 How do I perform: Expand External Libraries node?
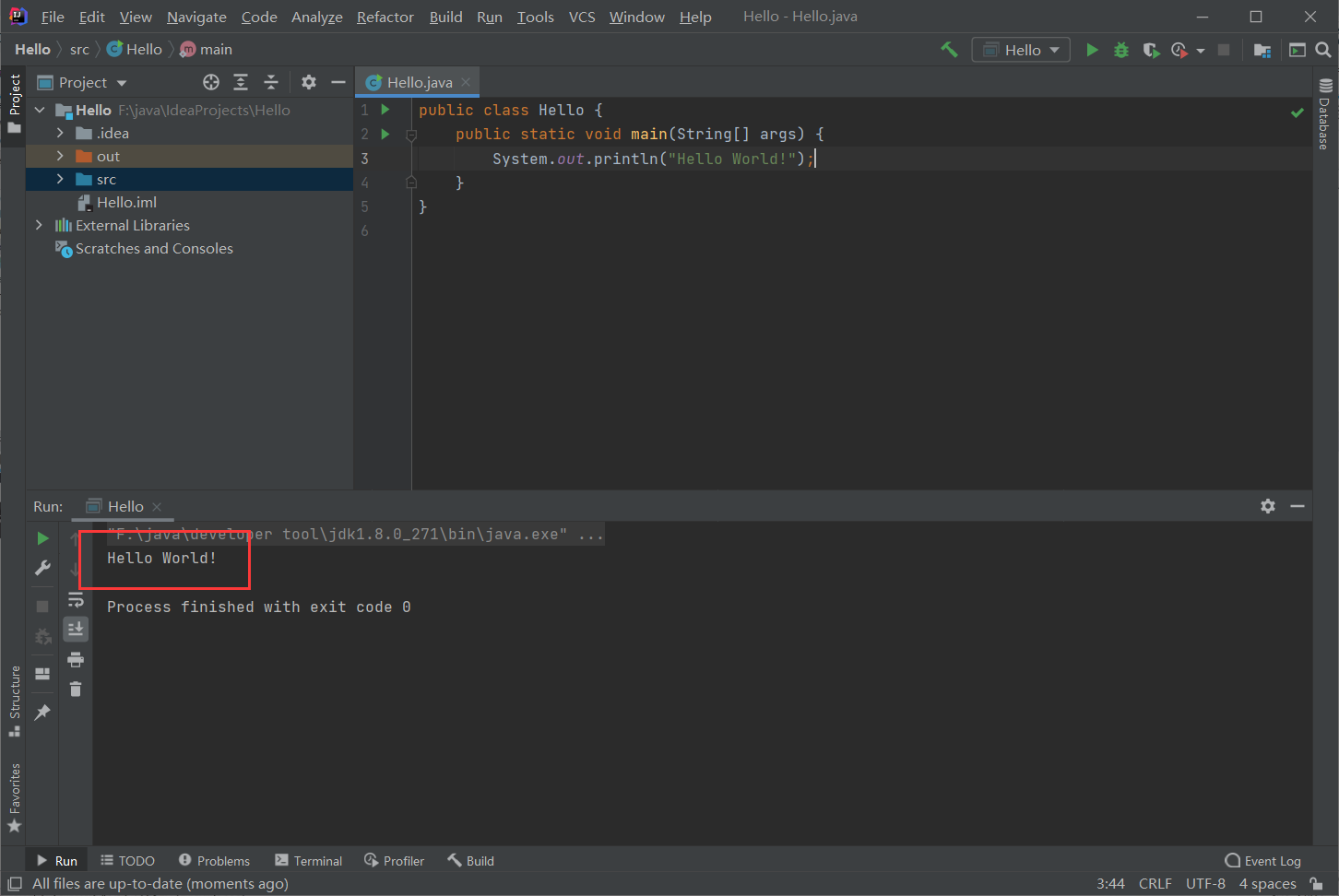(39, 225)
